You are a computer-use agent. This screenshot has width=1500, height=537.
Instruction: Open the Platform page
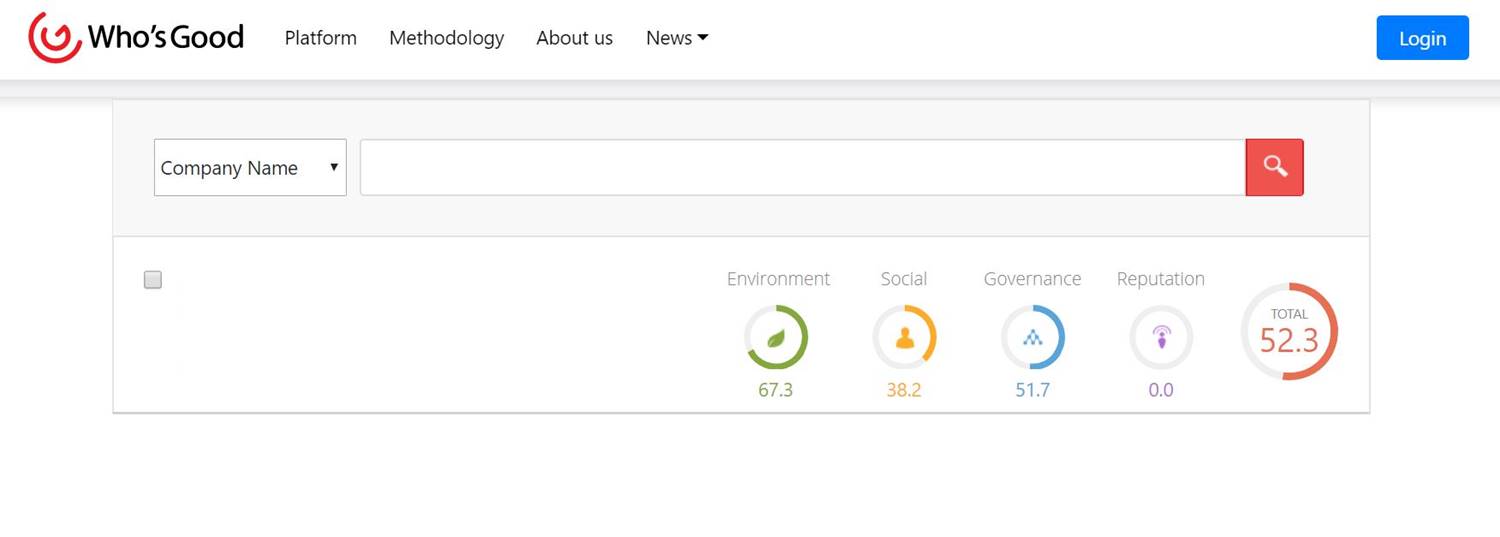point(320,38)
